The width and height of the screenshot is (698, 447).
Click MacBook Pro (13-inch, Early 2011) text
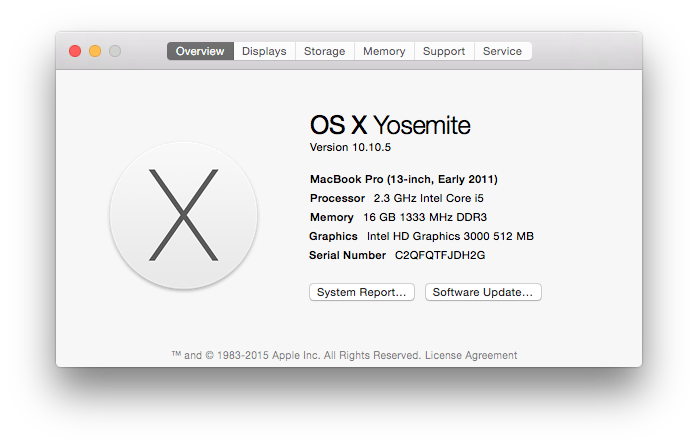pyautogui.click(x=404, y=179)
